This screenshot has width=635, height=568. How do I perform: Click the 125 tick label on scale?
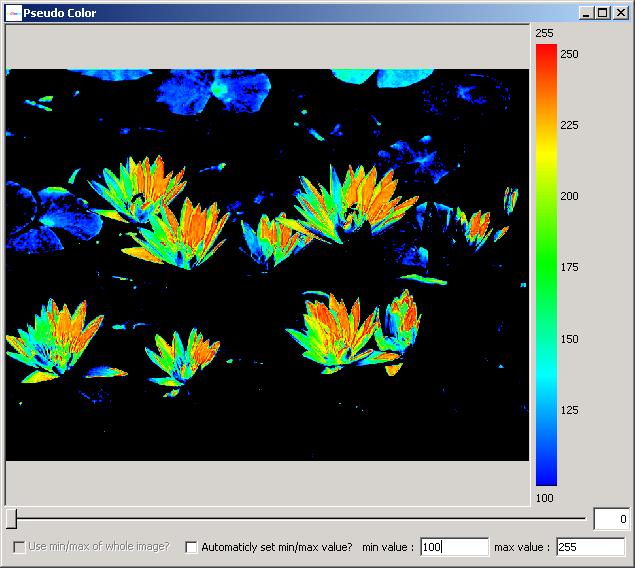coord(569,410)
